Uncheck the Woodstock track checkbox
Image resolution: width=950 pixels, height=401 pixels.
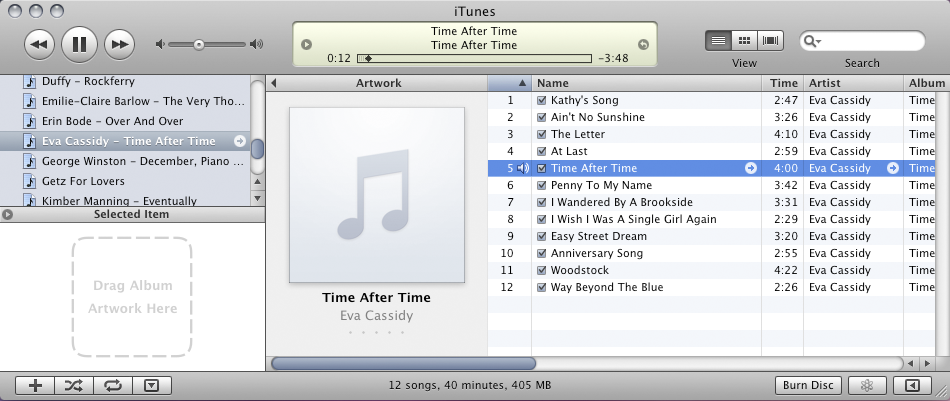click(542, 270)
